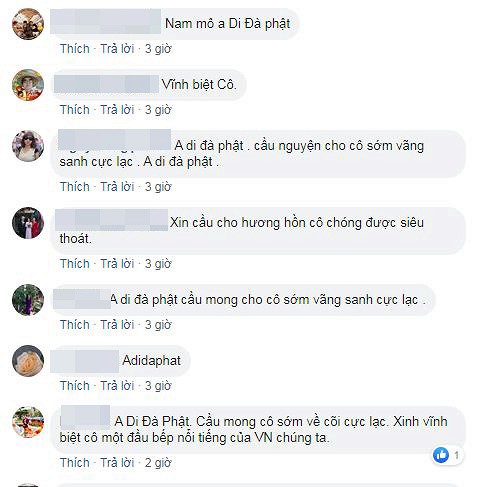Click 'Thích' under 'đầu bếp nổi tiếng' comment
Screen dimensions: 495x487
(75, 463)
